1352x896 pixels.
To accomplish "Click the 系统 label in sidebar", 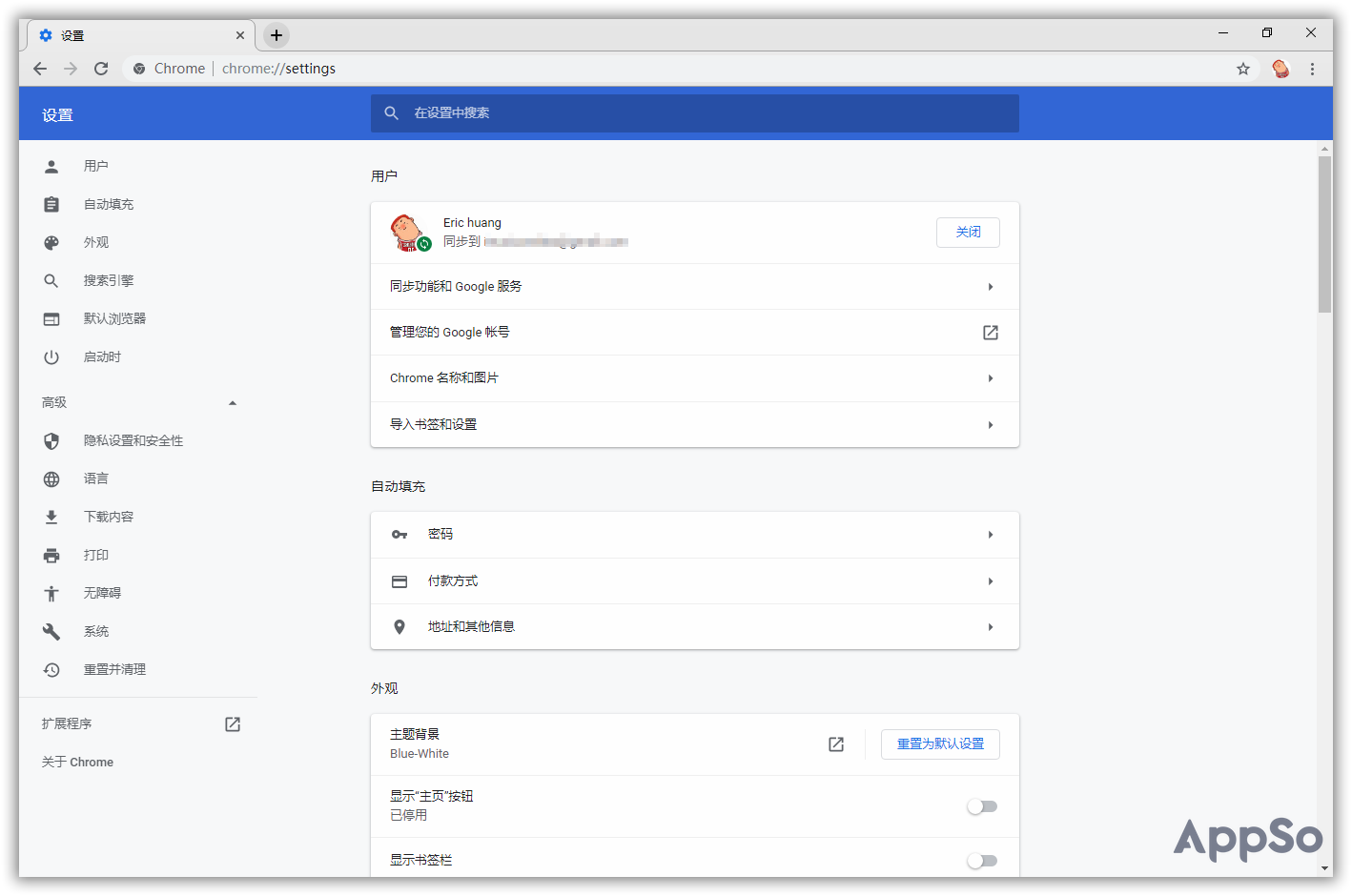I will (x=96, y=632).
